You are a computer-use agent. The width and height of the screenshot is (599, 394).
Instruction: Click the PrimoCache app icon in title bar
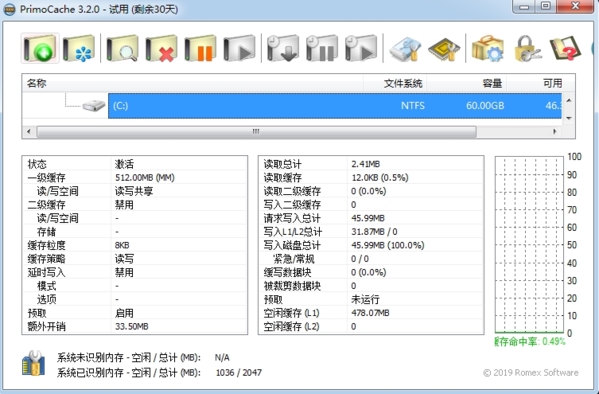click(9, 9)
